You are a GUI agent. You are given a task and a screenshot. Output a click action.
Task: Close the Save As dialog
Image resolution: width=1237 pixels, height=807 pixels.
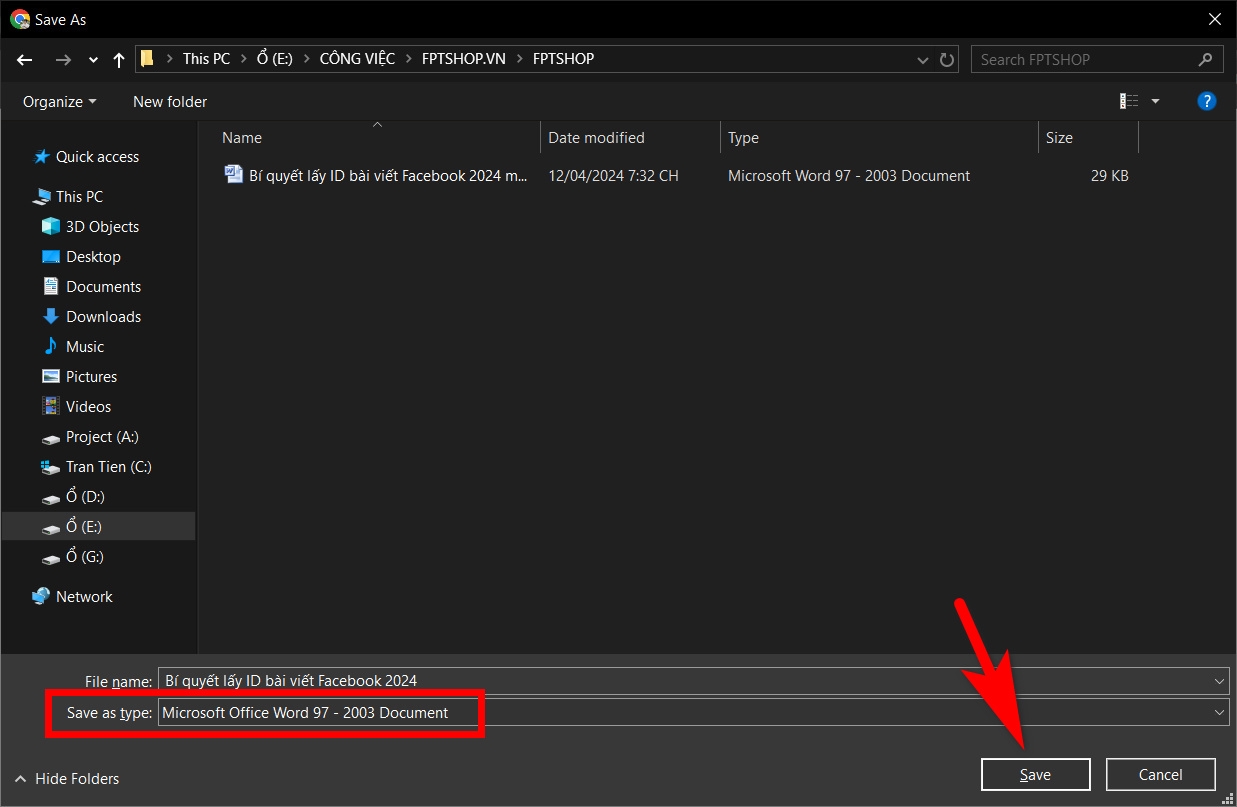coord(1215,19)
